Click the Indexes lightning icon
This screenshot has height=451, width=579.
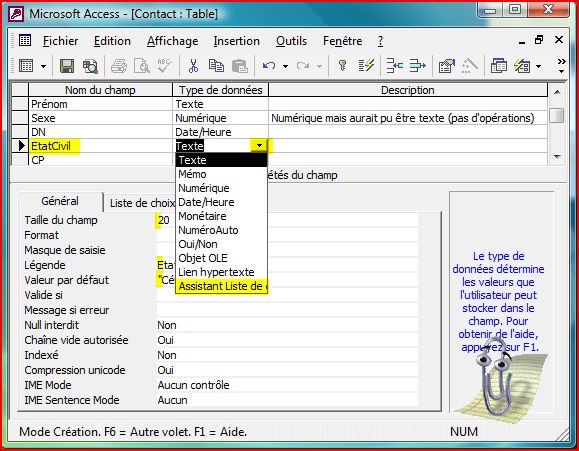pyautogui.click(x=366, y=66)
